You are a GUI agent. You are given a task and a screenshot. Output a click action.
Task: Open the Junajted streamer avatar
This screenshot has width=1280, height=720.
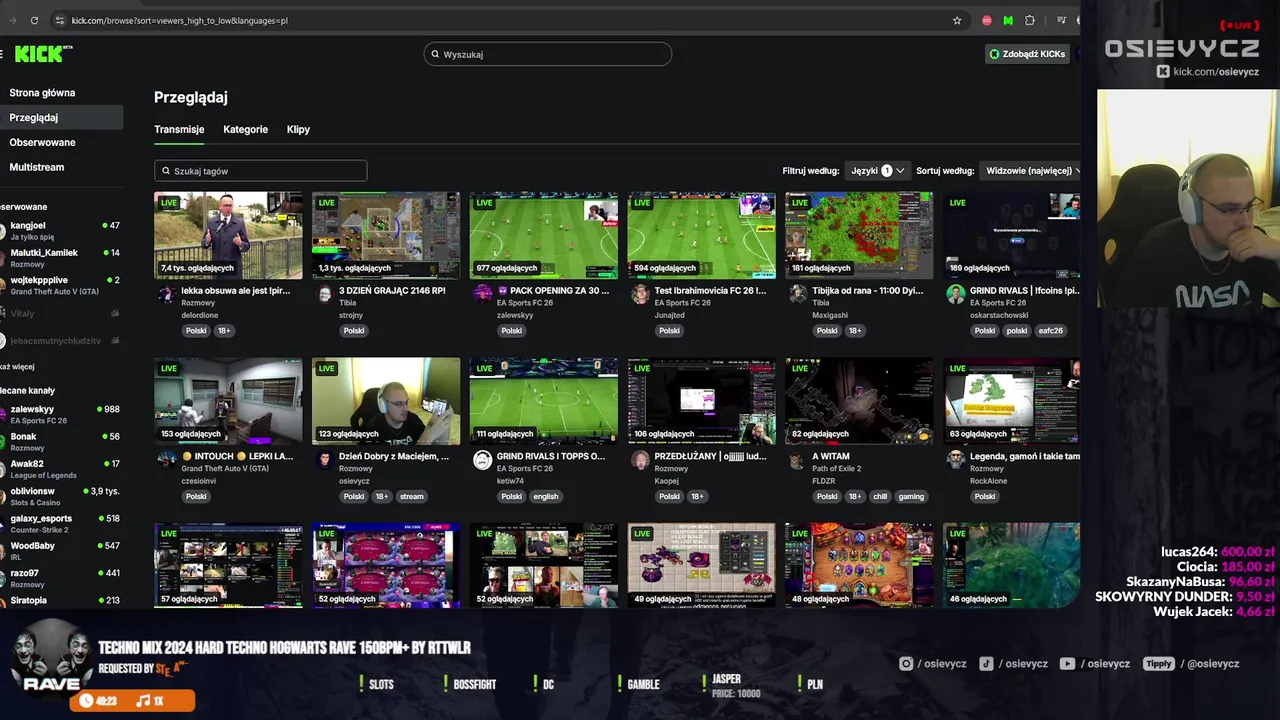tap(640, 294)
